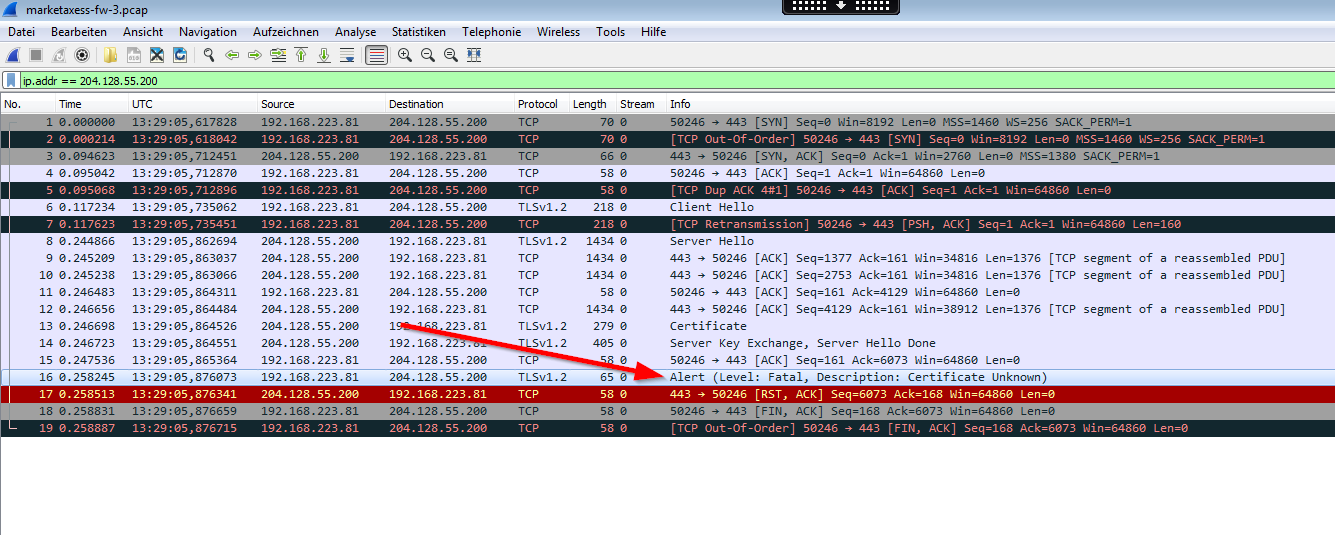Click the top-center dark dropdown handle
Viewport: 1335px width, 535px height.
[840, 6]
